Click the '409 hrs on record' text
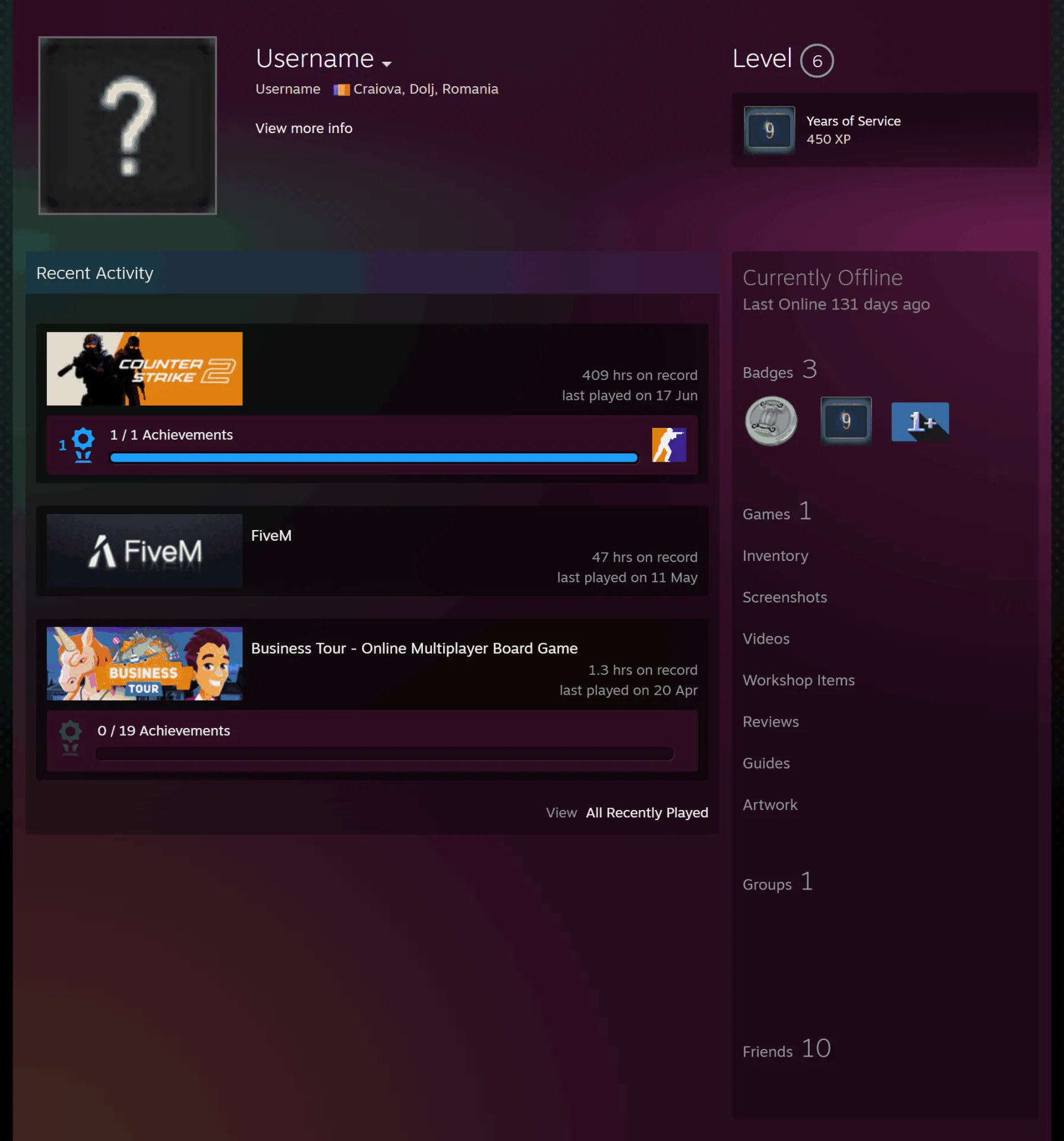 tap(639, 375)
